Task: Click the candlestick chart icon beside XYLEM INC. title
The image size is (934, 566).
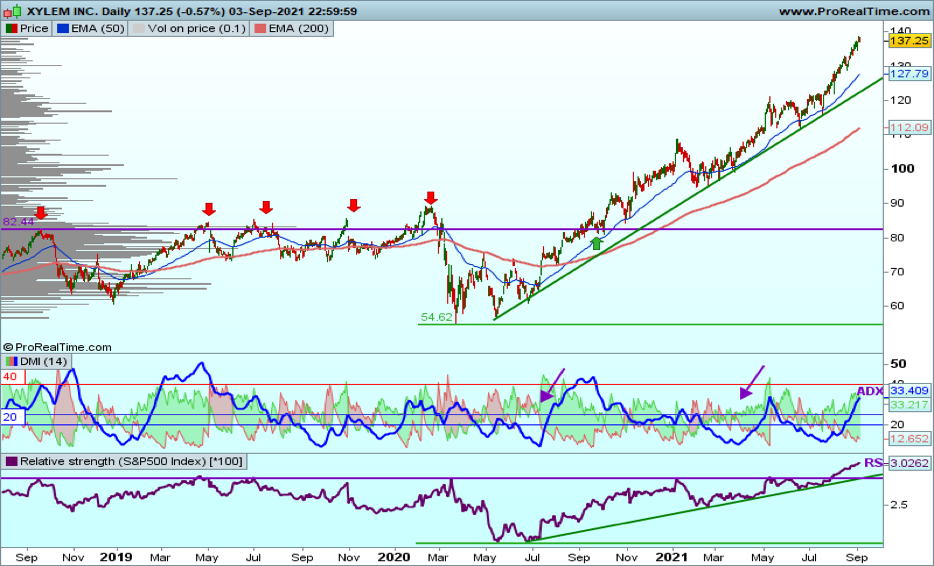Action: coord(13,11)
